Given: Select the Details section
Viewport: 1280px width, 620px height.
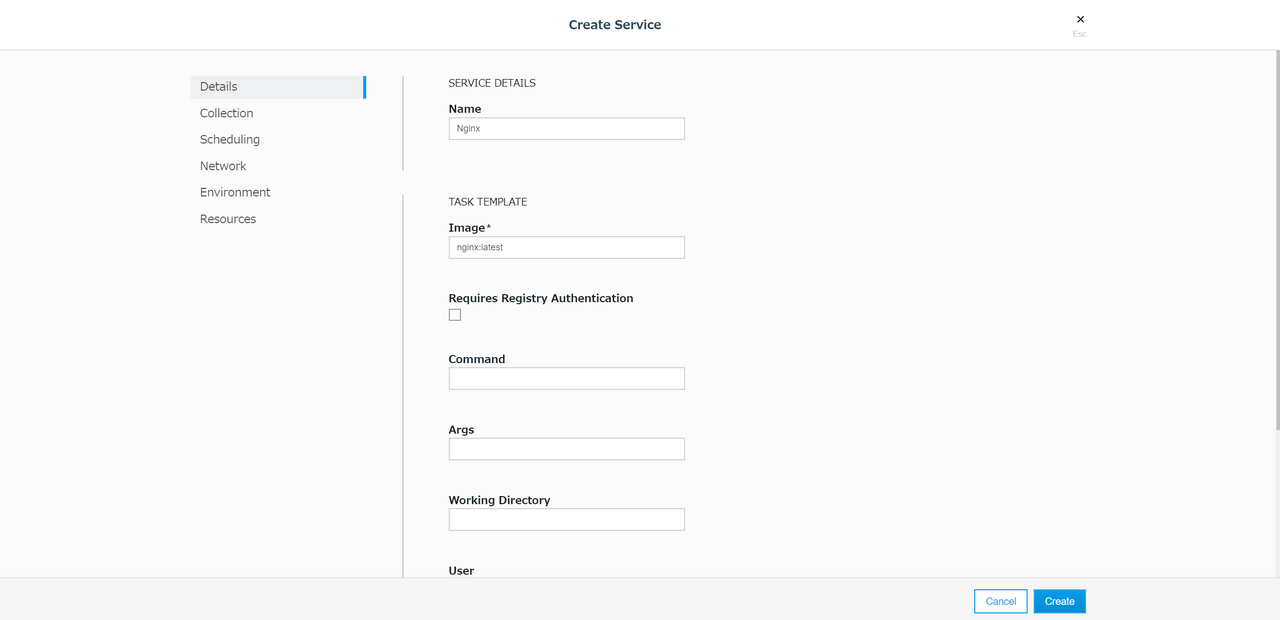Looking at the screenshot, I should pos(278,87).
